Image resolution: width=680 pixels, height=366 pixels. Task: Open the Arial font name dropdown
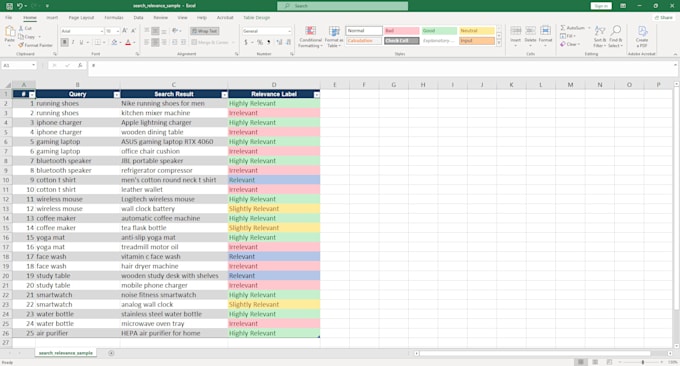coord(102,31)
